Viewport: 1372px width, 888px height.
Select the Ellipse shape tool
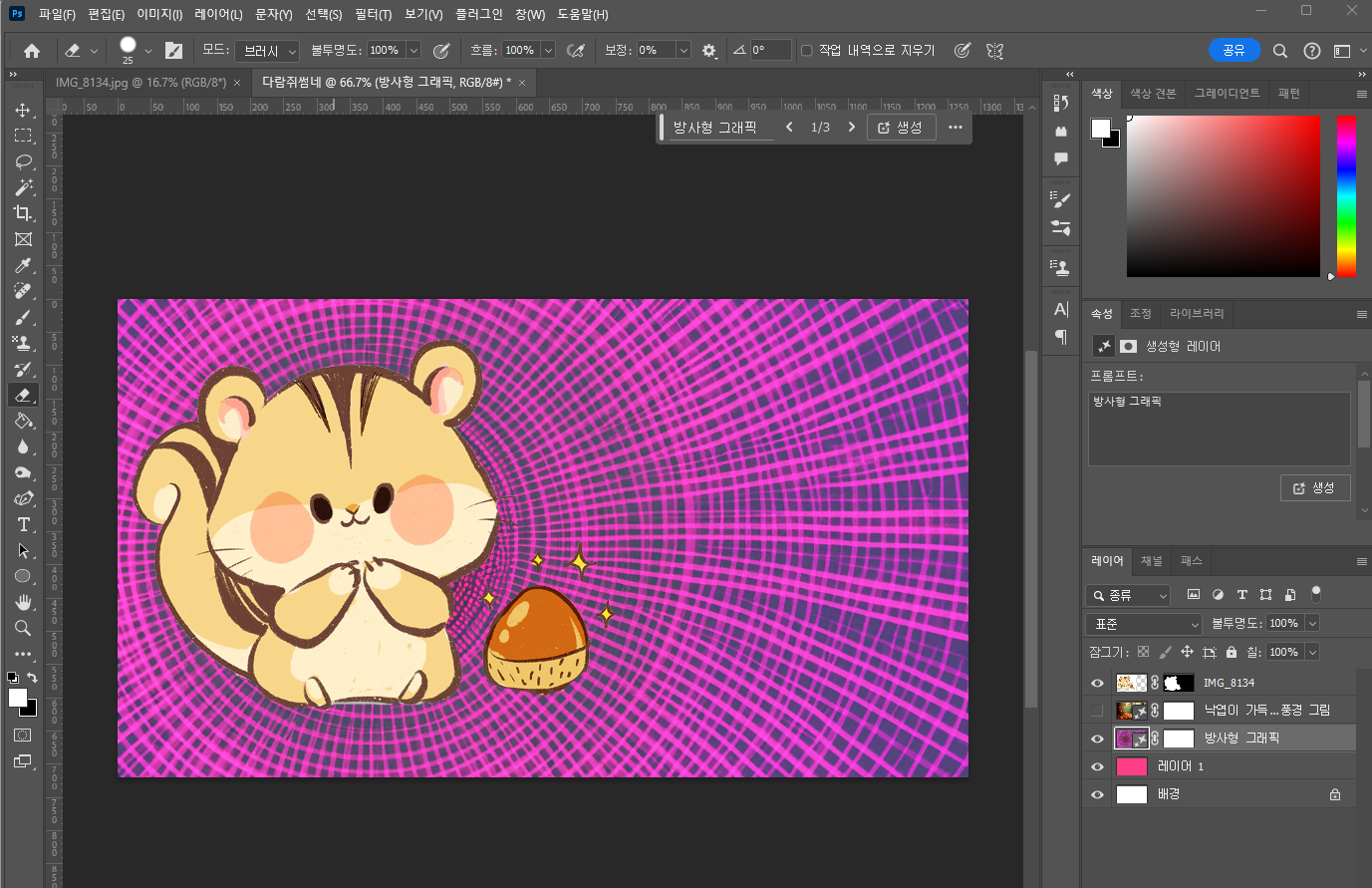tap(23, 576)
